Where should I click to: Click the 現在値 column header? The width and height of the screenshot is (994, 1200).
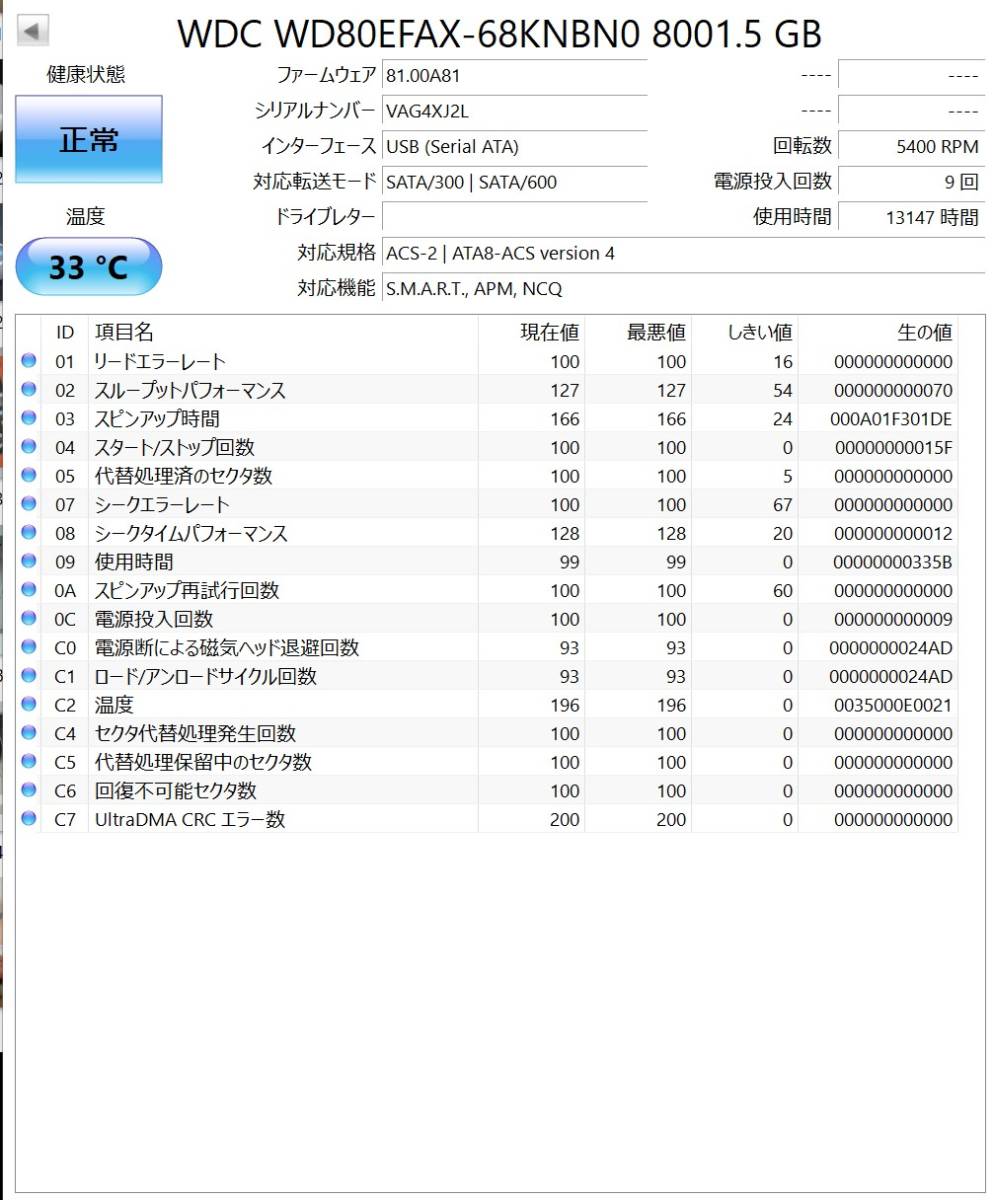(531, 332)
